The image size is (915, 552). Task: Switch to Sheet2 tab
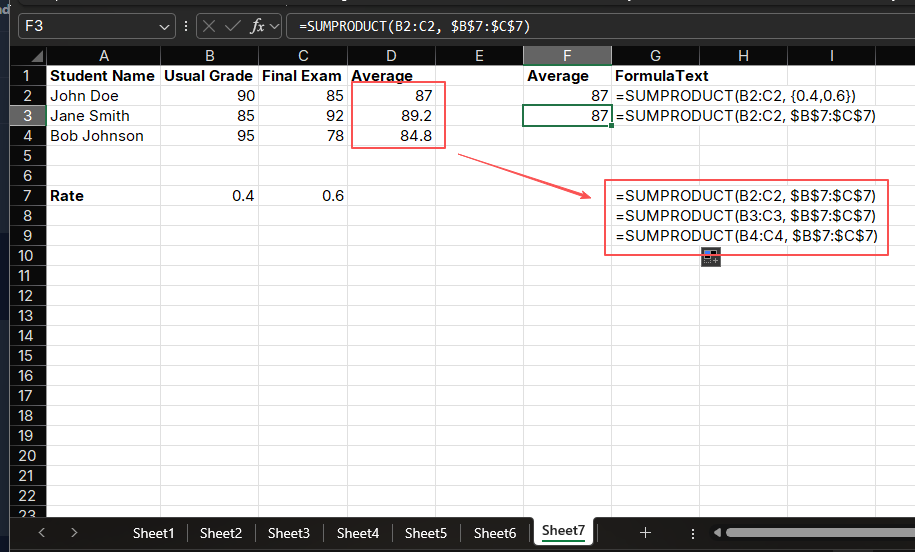click(x=221, y=533)
